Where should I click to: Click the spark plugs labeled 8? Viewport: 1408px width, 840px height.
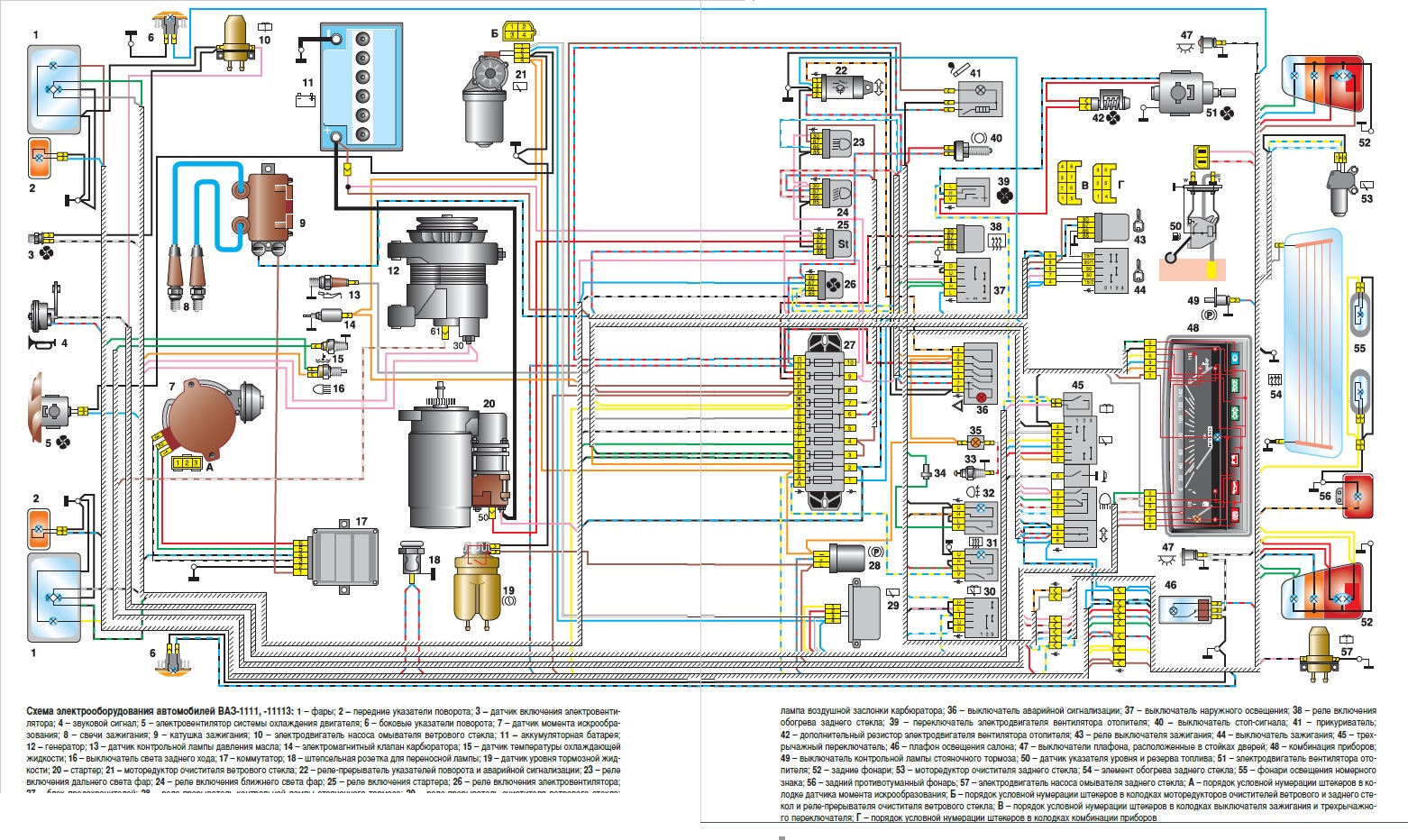[187, 277]
